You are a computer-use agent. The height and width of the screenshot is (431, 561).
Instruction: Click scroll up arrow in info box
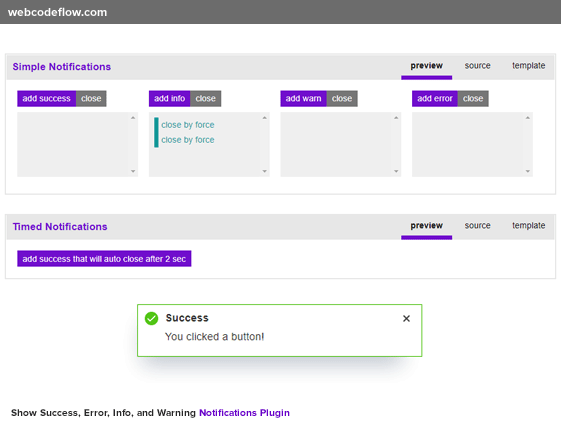click(x=264, y=118)
